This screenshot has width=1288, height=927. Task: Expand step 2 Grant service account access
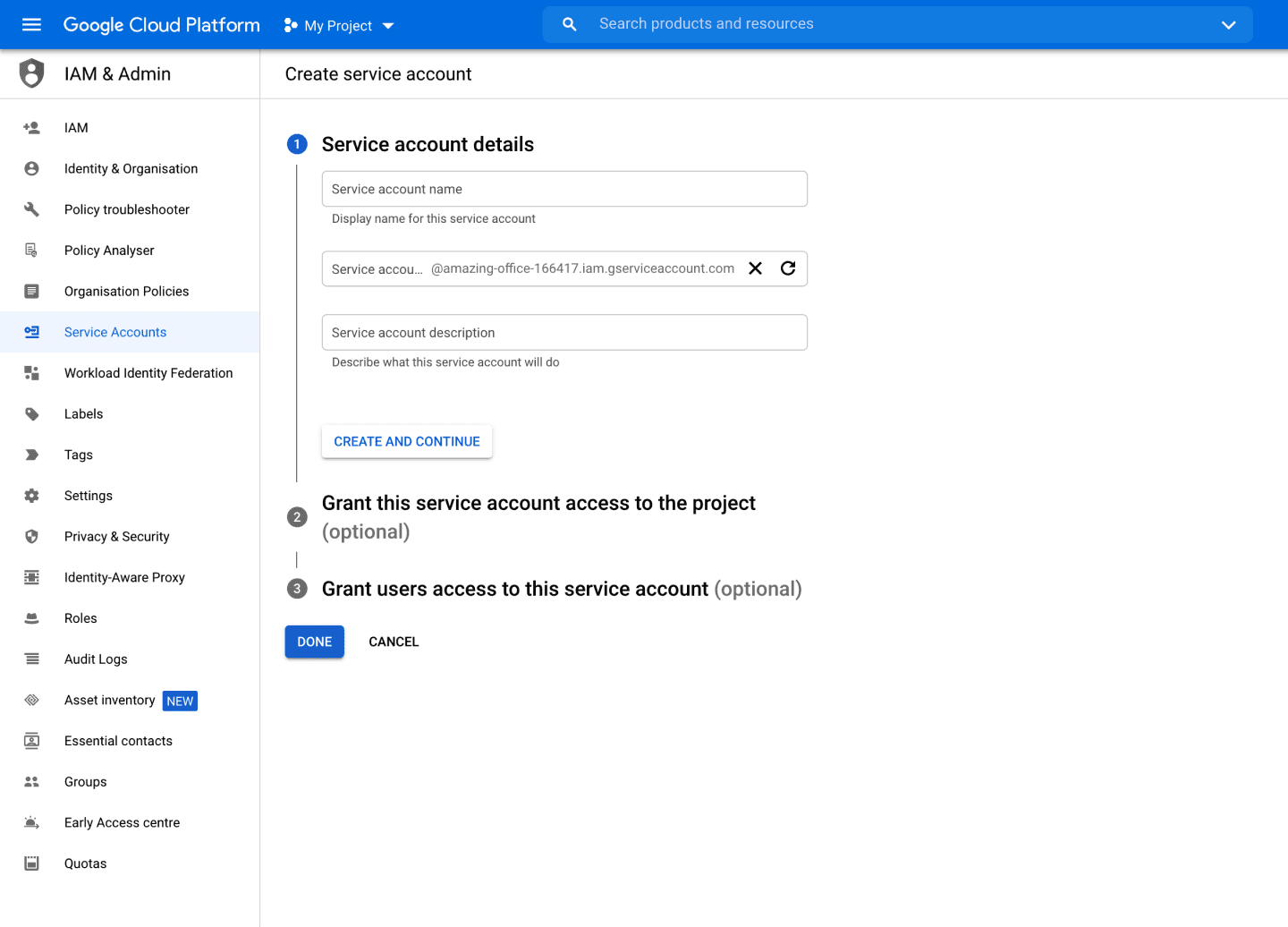tap(538, 517)
